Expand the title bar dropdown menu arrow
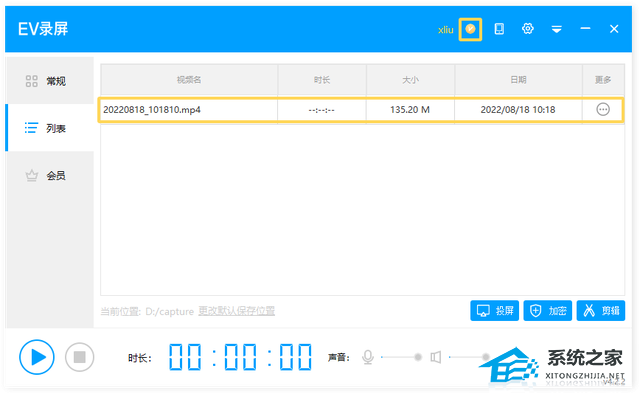The height and width of the screenshot is (394, 640). click(557, 29)
